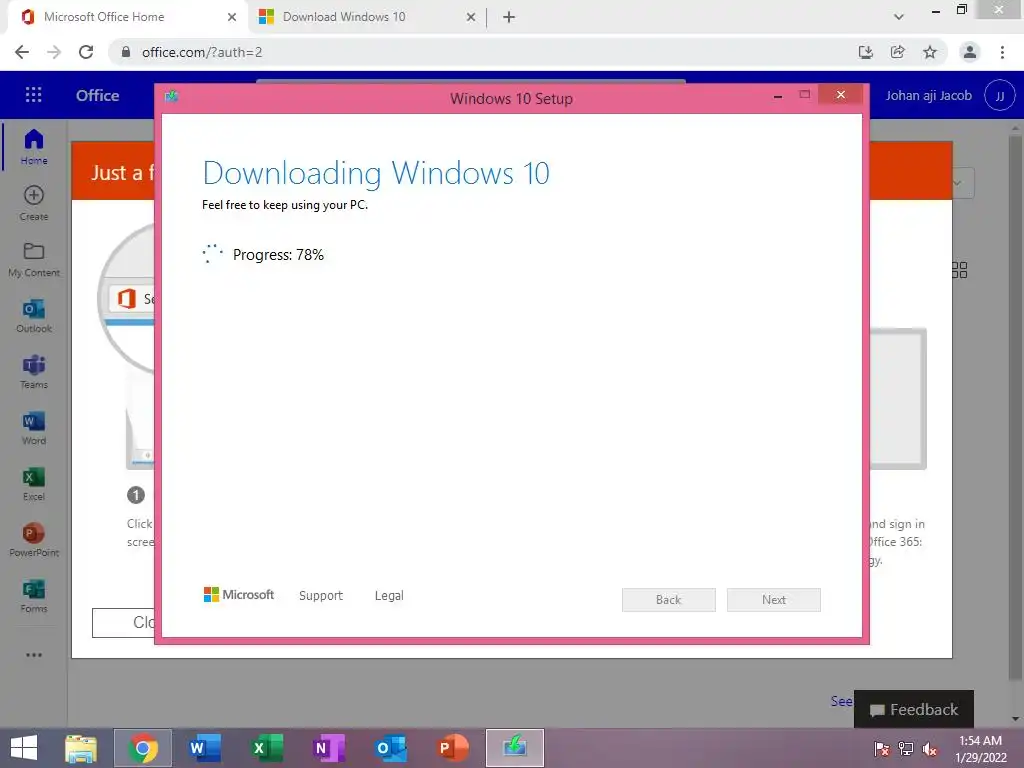
Task: Launch Teams from the Office sidebar
Action: click(34, 372)
